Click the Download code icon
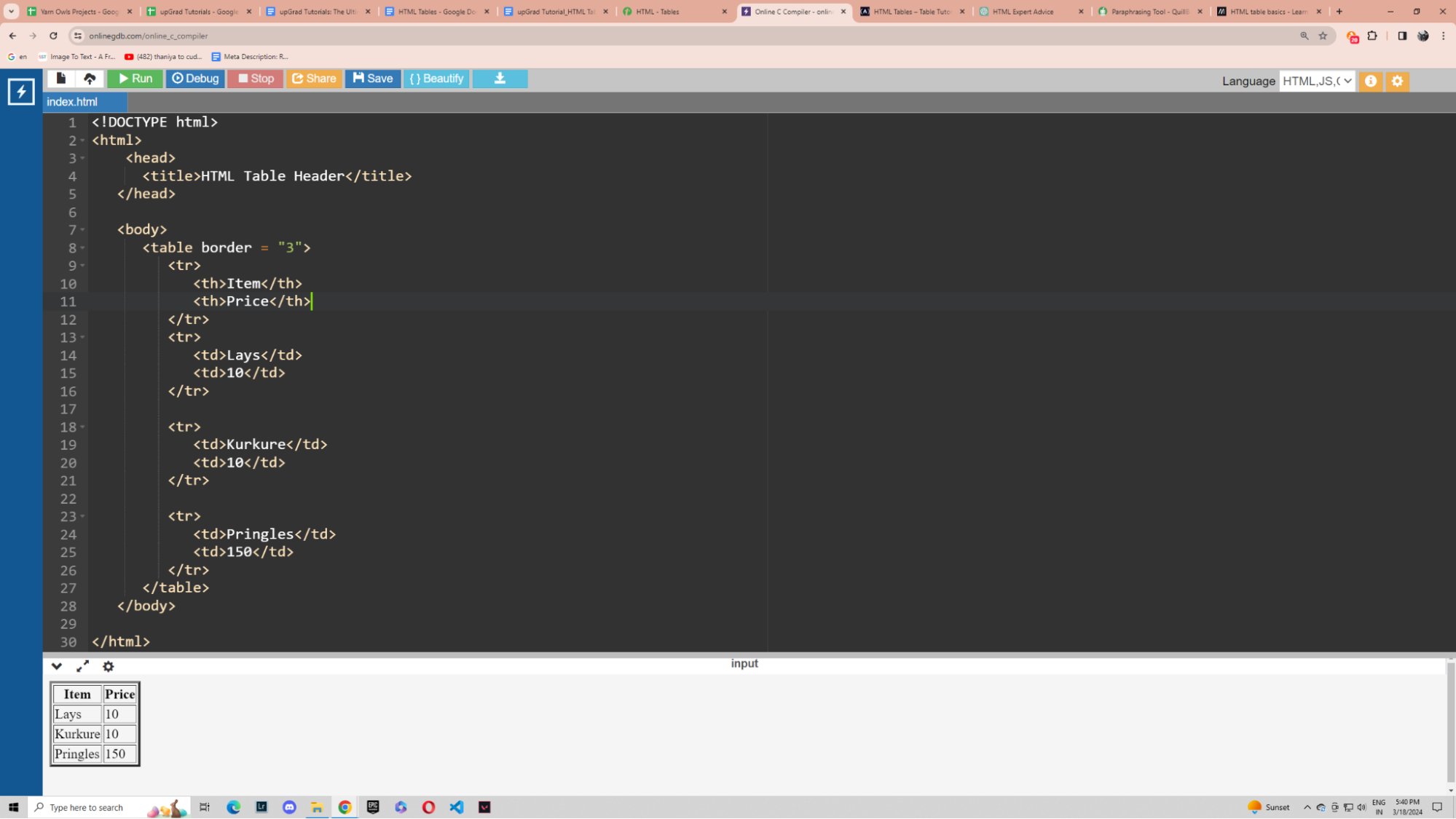This screenshot has height=819, width=1456. click(500, 78)
